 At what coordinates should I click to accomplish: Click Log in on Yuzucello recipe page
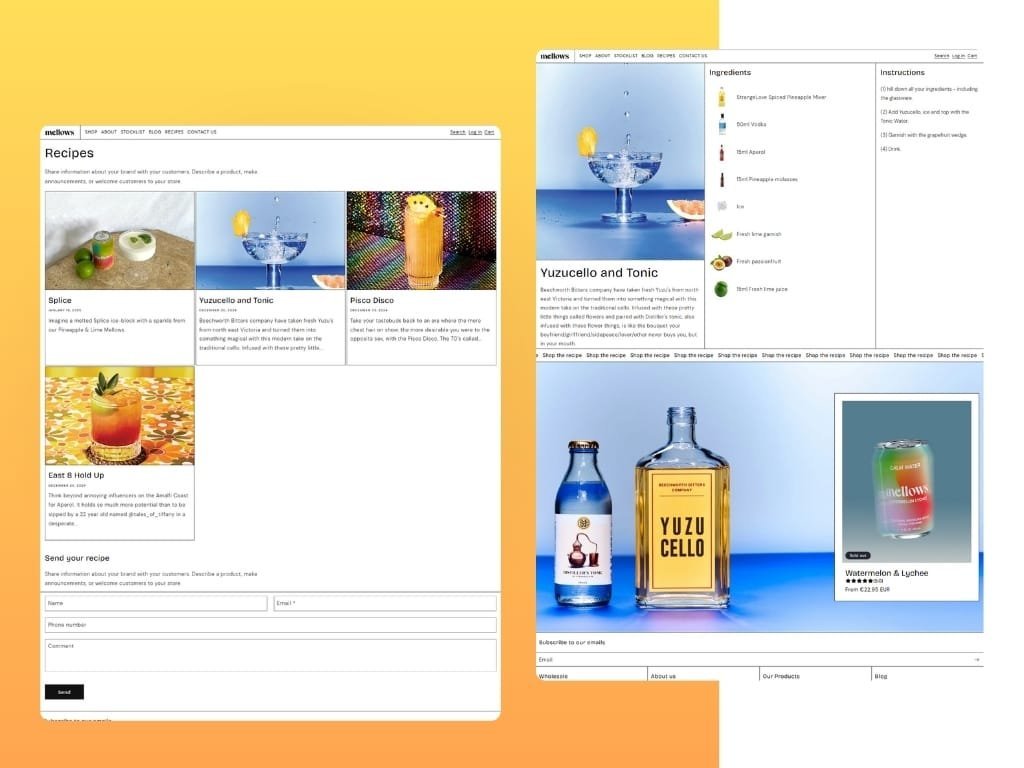pyautogui.click(x=958, y=56)
